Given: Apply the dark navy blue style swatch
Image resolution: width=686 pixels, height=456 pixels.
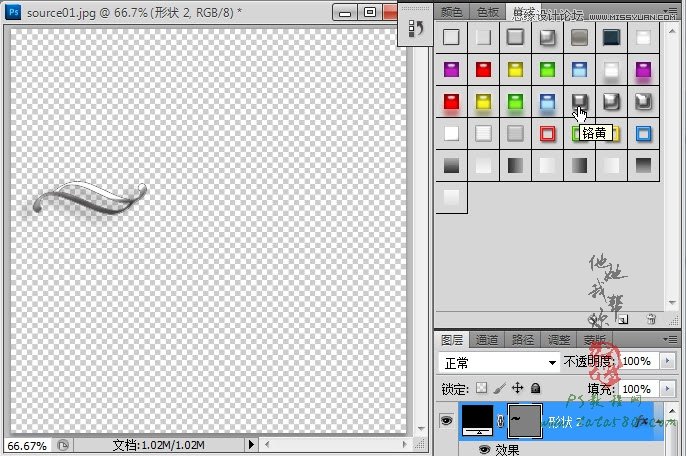Looking at the screenshot, I should 611,37.
